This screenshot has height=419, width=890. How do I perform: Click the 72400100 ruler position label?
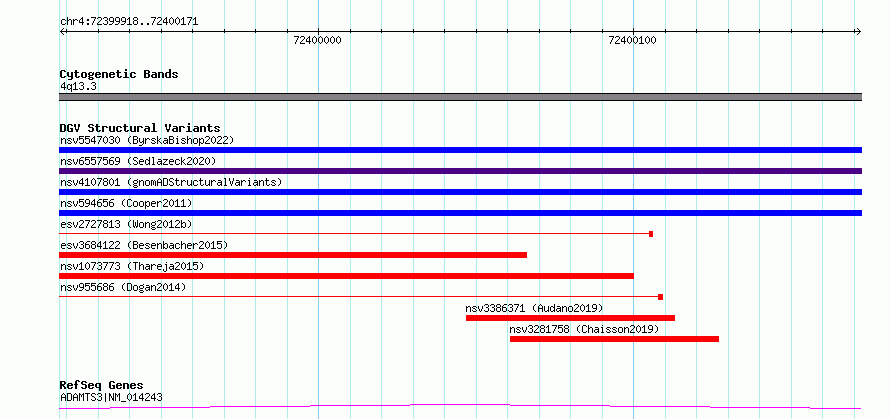pyautogui.click(x=632, y=40)
